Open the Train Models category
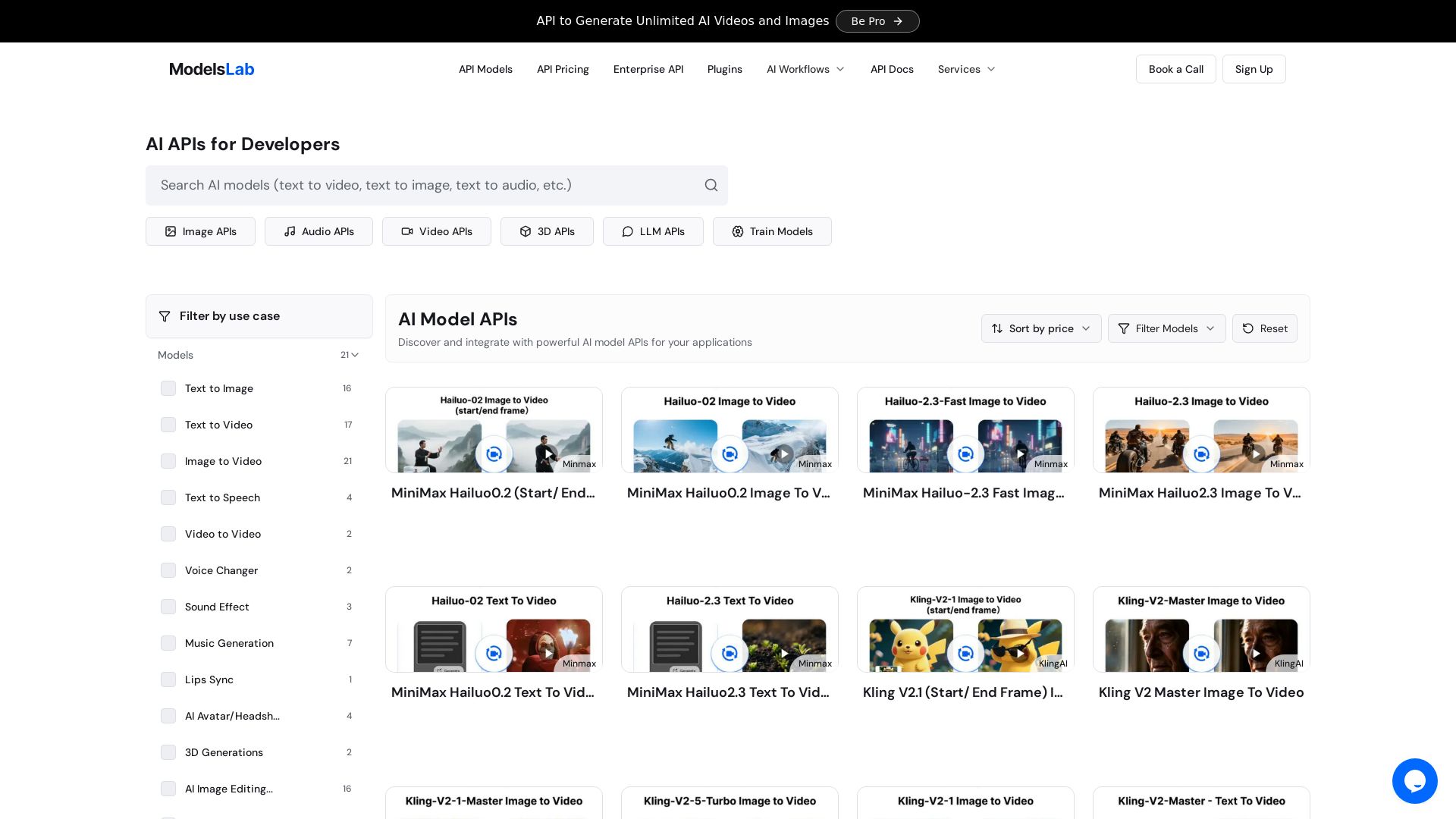1456x819 pixels. [771, 231]
